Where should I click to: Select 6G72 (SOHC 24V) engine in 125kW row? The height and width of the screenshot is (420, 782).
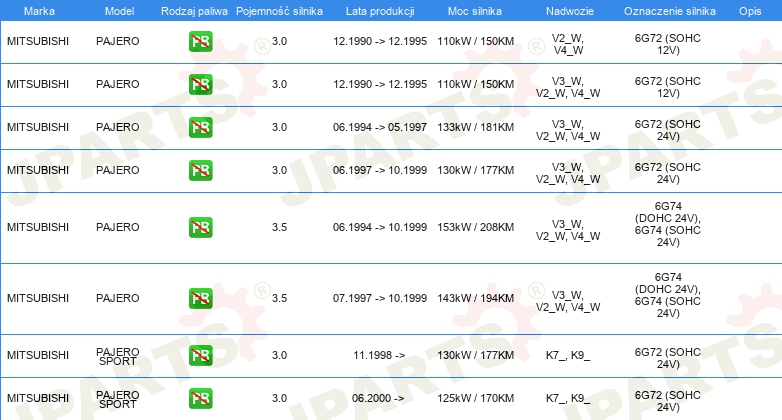point(668,401)
